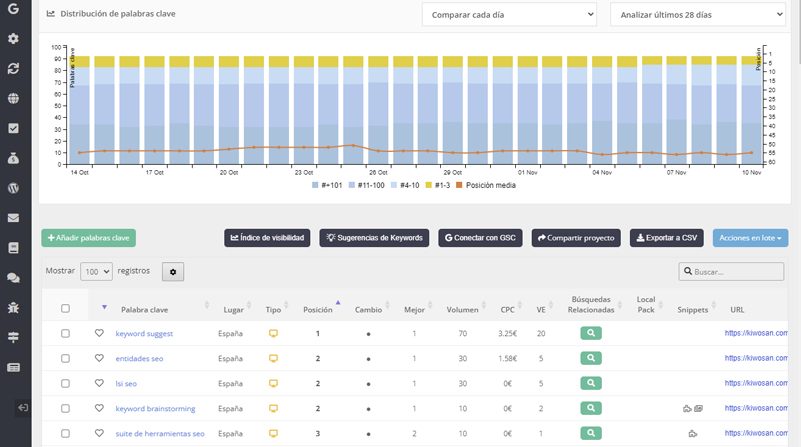Viewport: 801px width, 447px height.
Task: Select the 'suite de herramientas seo' checkbox
Action: [65, 433]
